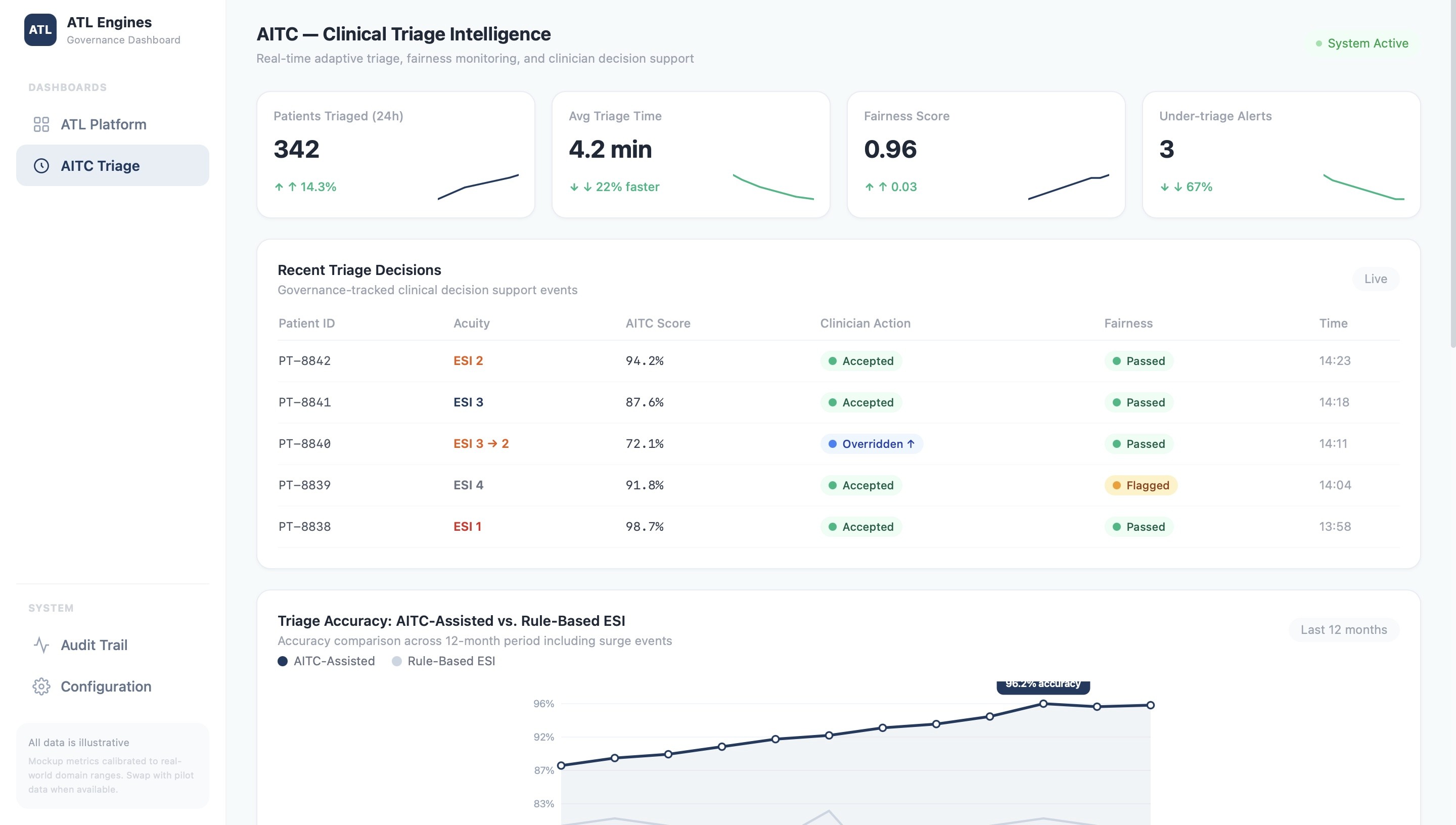Click the ATL logo badge
This screenshot has height=825, width=1456.
pos(40,29)
